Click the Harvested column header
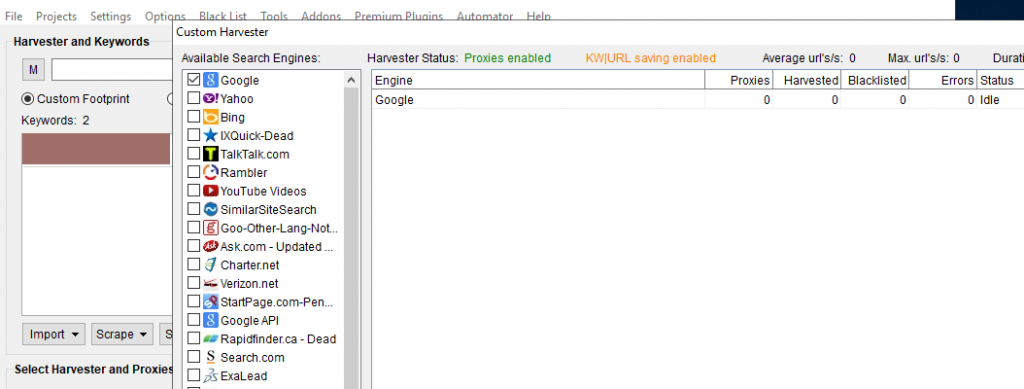 tap(807, 80)
